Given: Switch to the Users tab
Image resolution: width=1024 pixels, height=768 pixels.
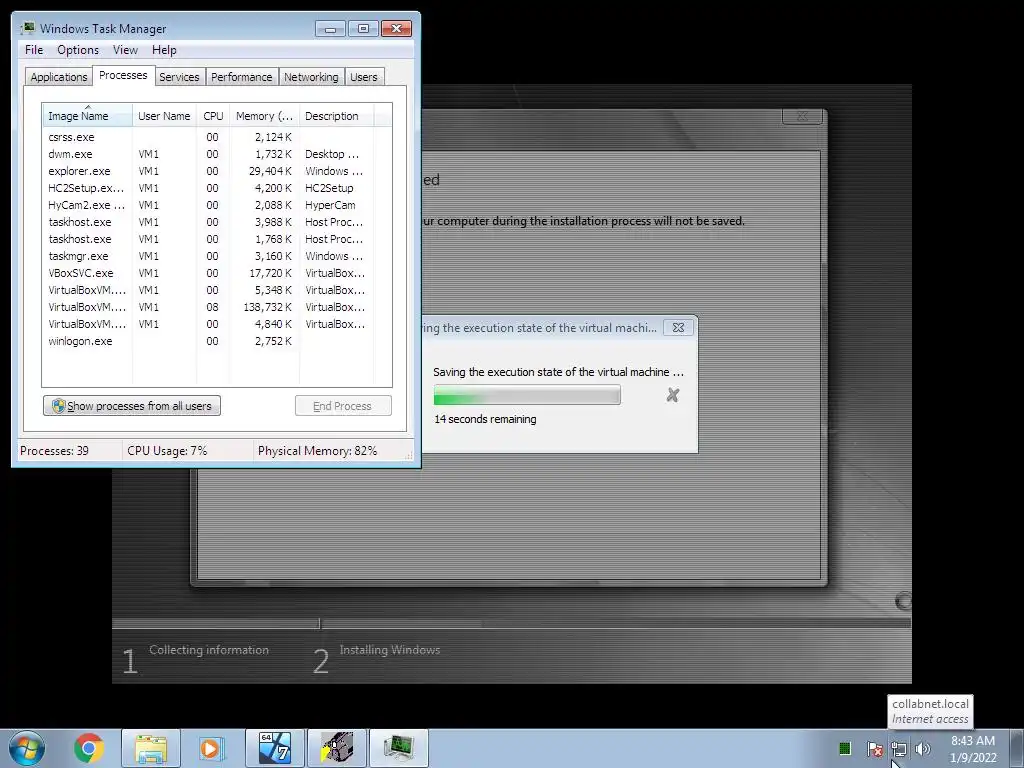Looking at the screenshot, I should (x=364, y=77).
